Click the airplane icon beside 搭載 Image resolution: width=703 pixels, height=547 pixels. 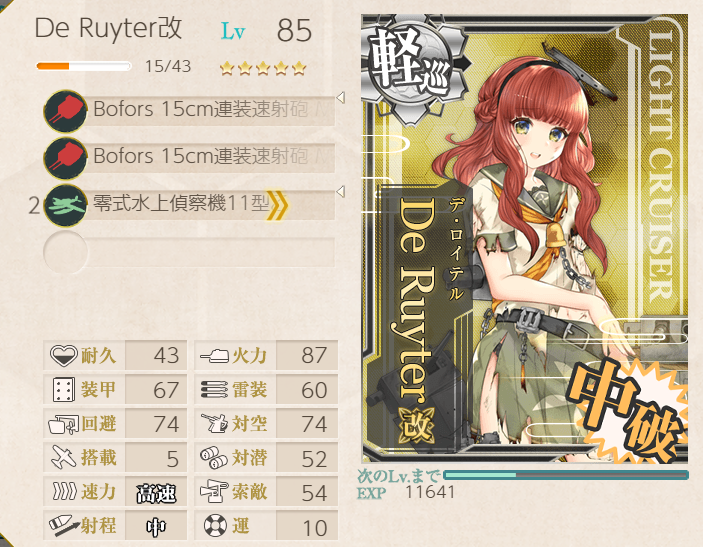63,458
